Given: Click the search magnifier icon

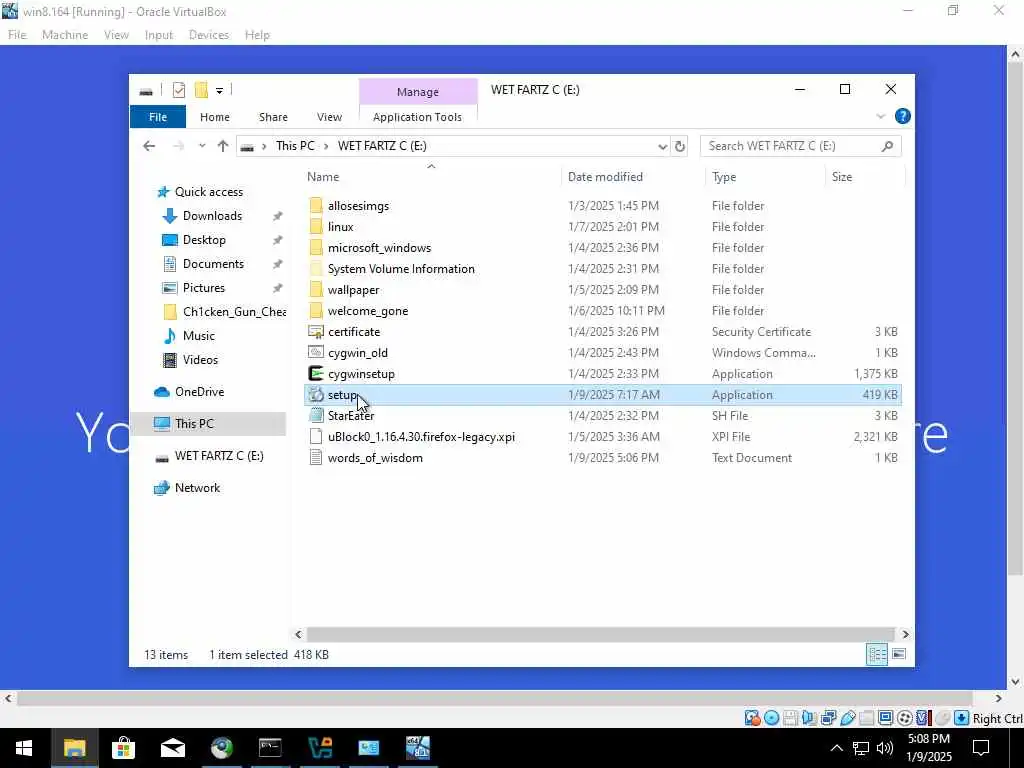Looking at the screenshot, I should (887, 146).
